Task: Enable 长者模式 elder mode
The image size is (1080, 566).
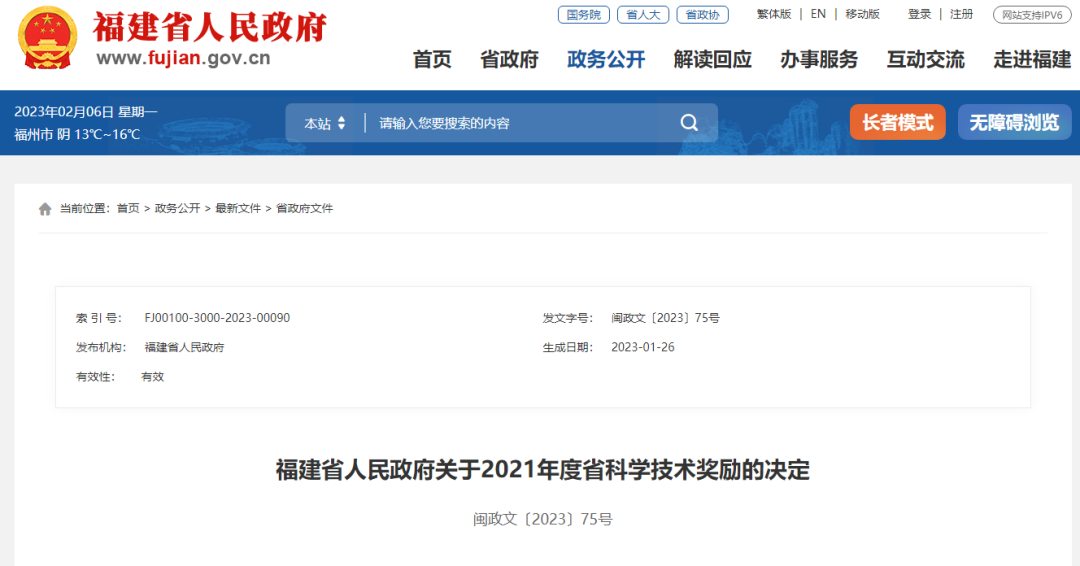Action: pyautogui.click(x=897, y=123)
